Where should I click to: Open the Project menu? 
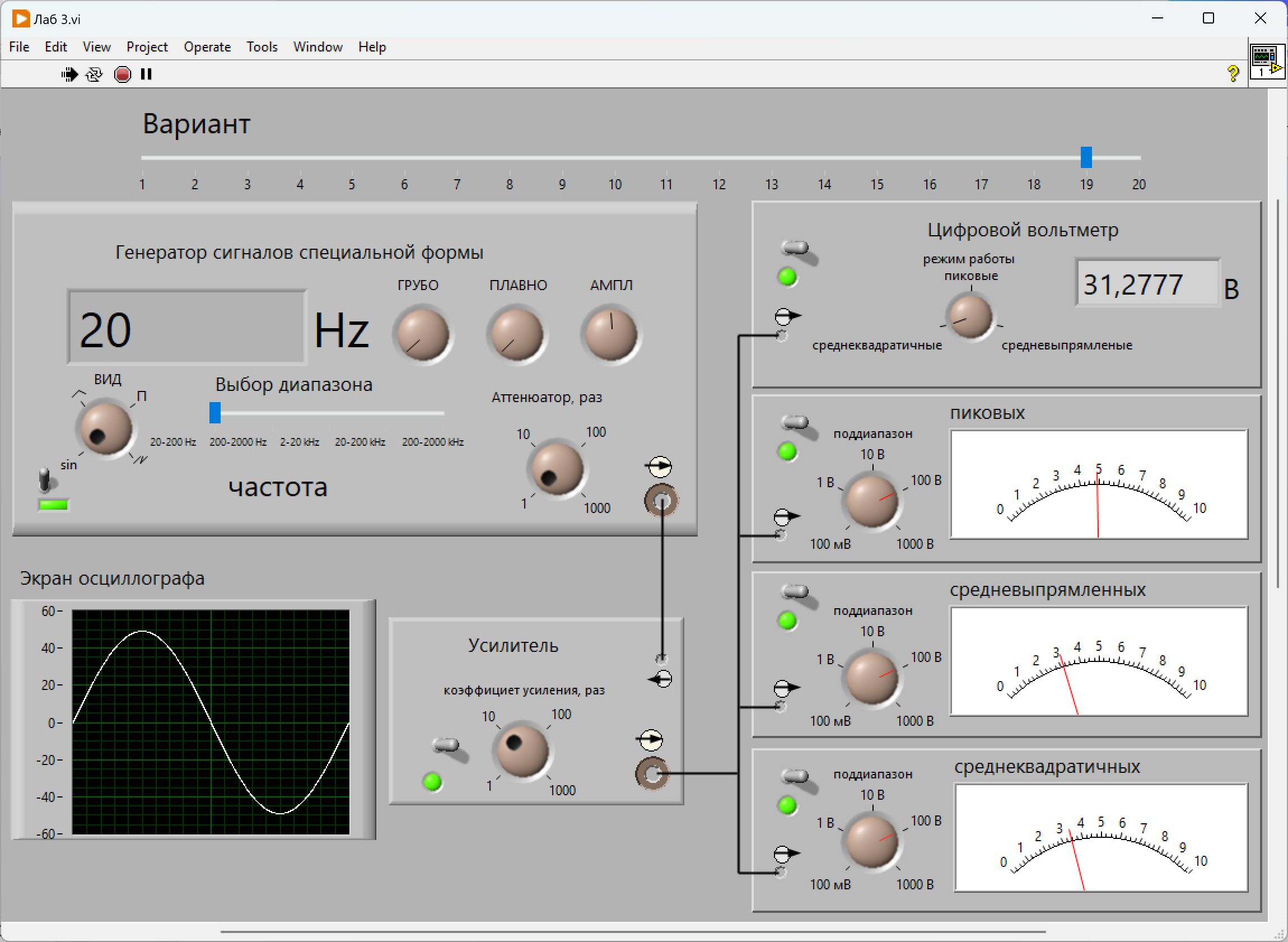pyautogui.click(x=147, y=46)
